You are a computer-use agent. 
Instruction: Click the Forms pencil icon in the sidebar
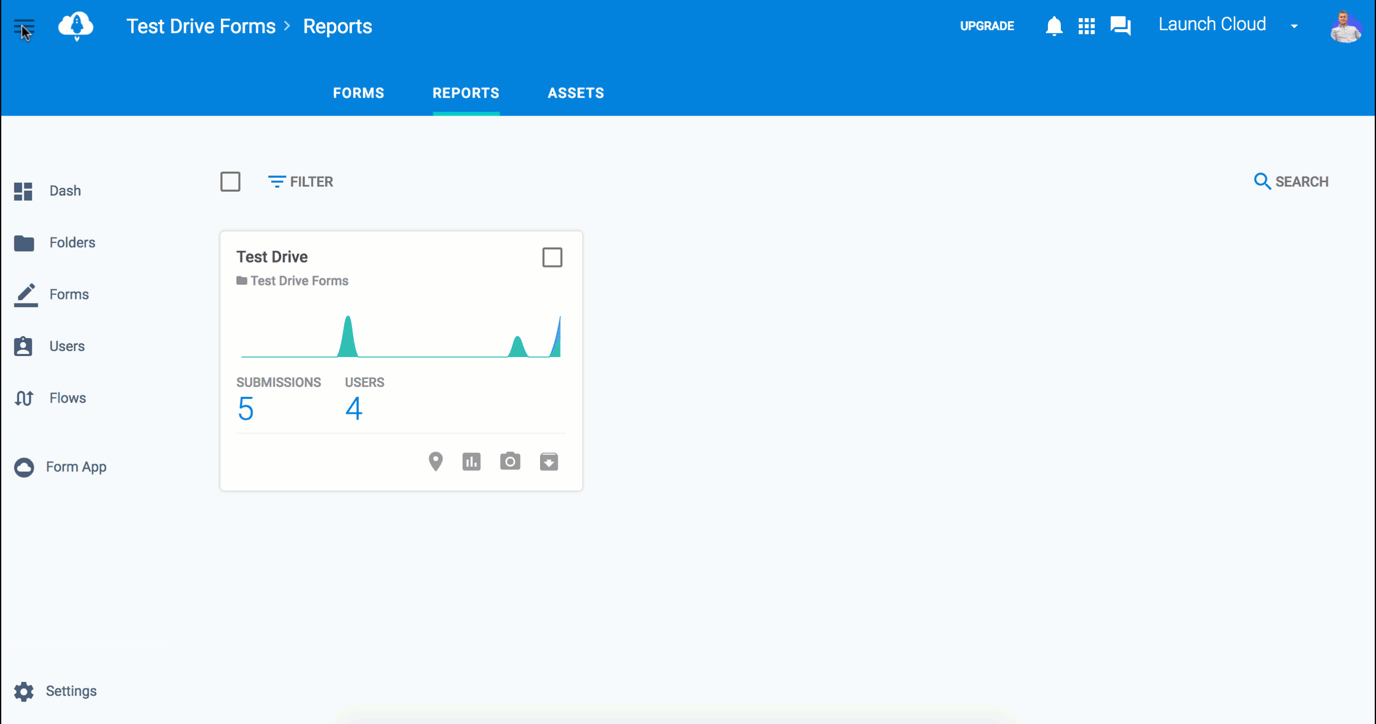[x=25, y=295]
